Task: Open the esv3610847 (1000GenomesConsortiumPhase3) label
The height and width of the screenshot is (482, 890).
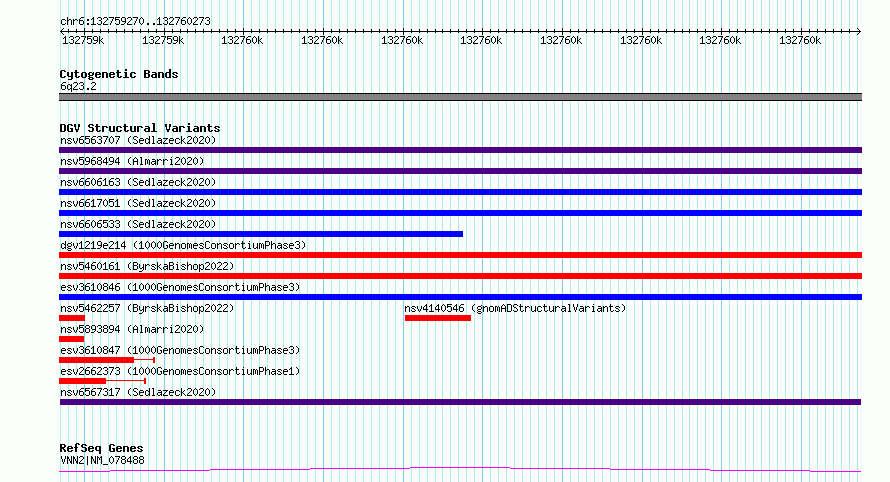Action: [x=180, y=350]
